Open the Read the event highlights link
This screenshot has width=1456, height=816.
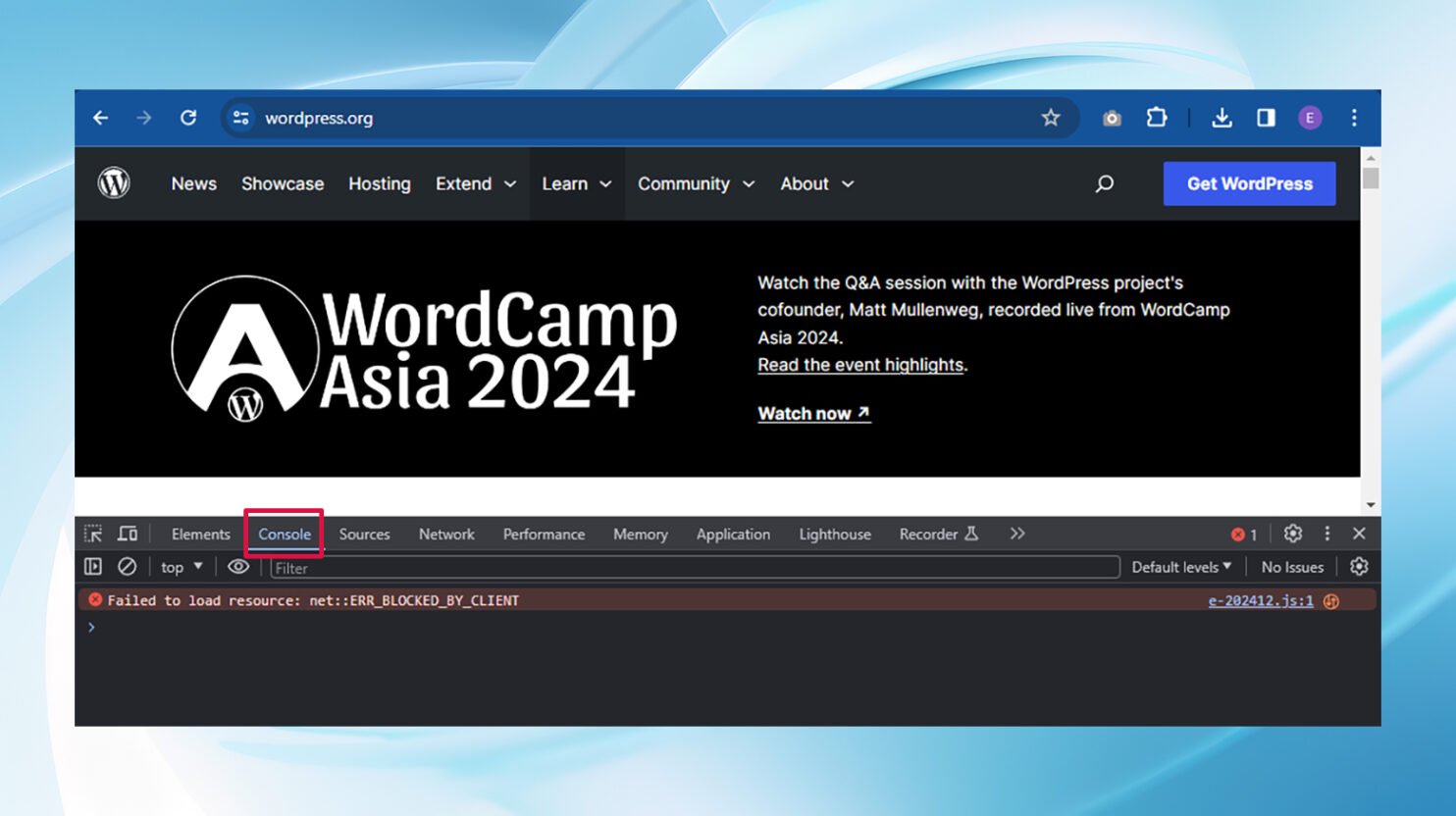coord(859,364)
